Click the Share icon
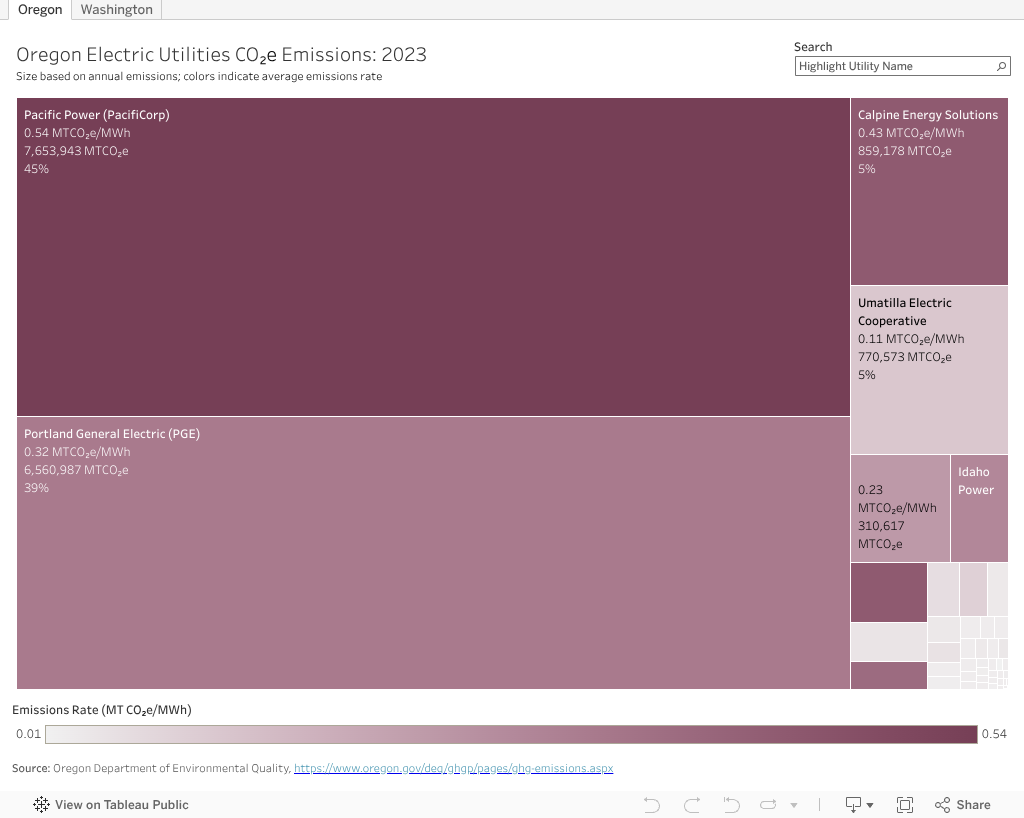This screenshot has width=1024, height=818. point(962,805)
